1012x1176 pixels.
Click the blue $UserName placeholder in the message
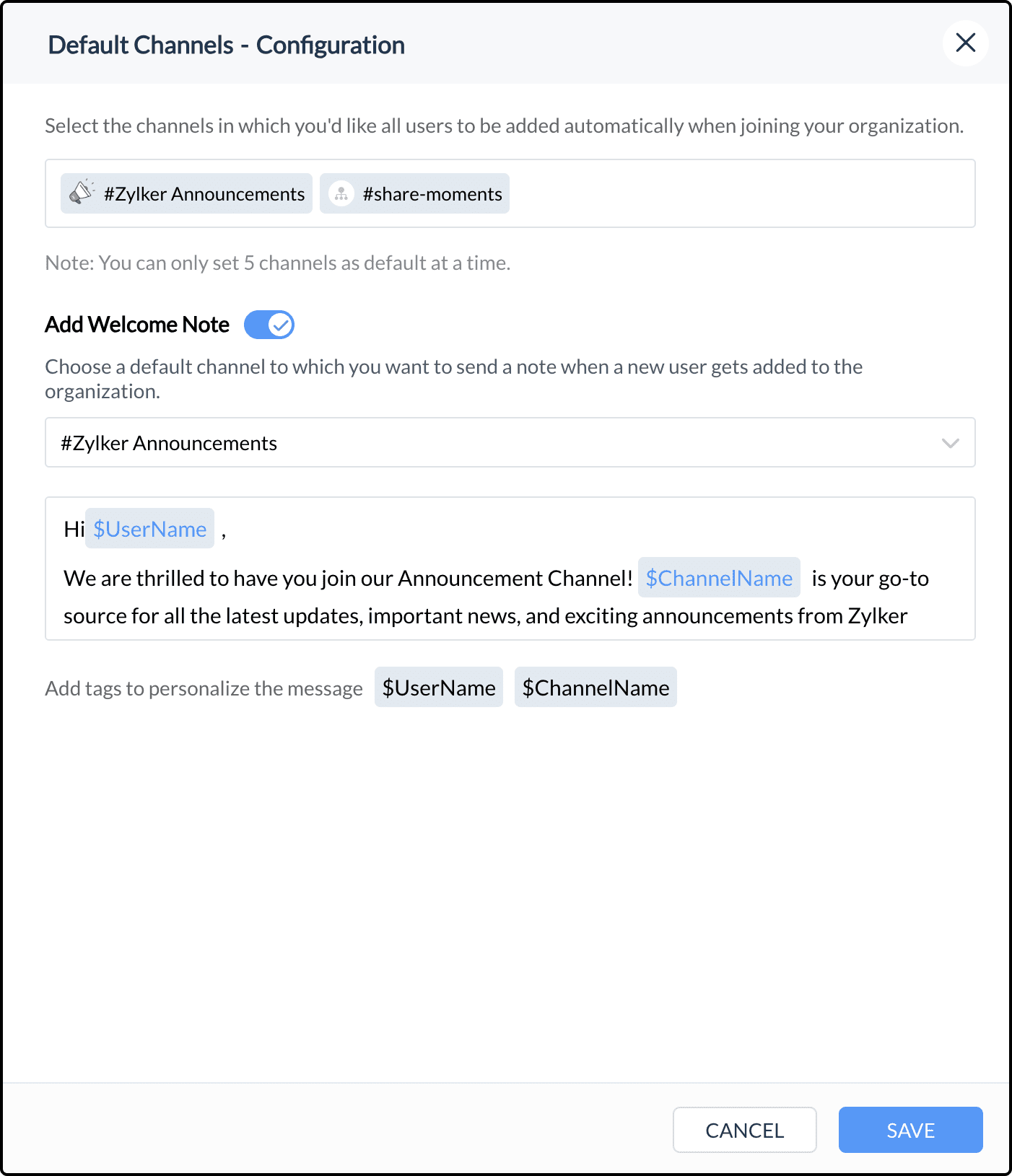point(149,529)
